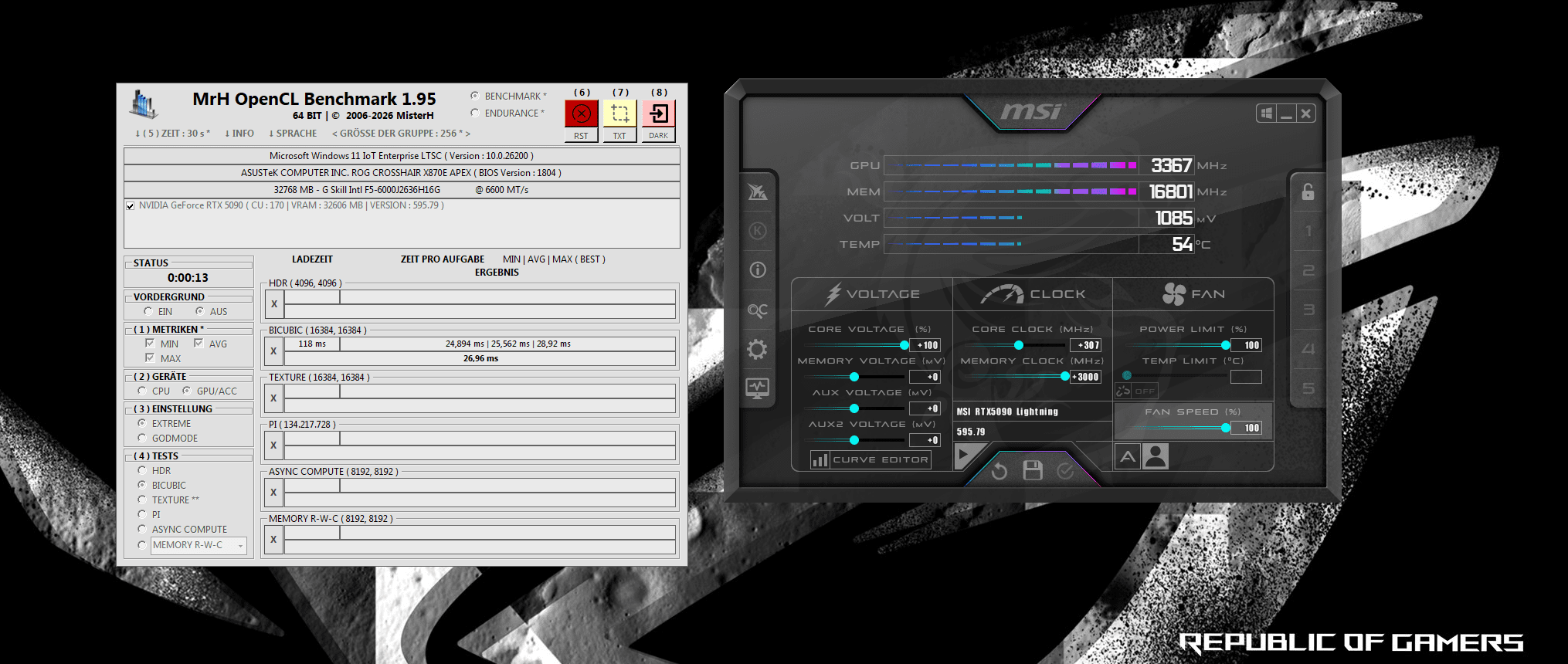Open the ZEIT : 30 s menu
Viewport: 1568px width, 664px height.
pyautogui.click(x=172, y=134)
